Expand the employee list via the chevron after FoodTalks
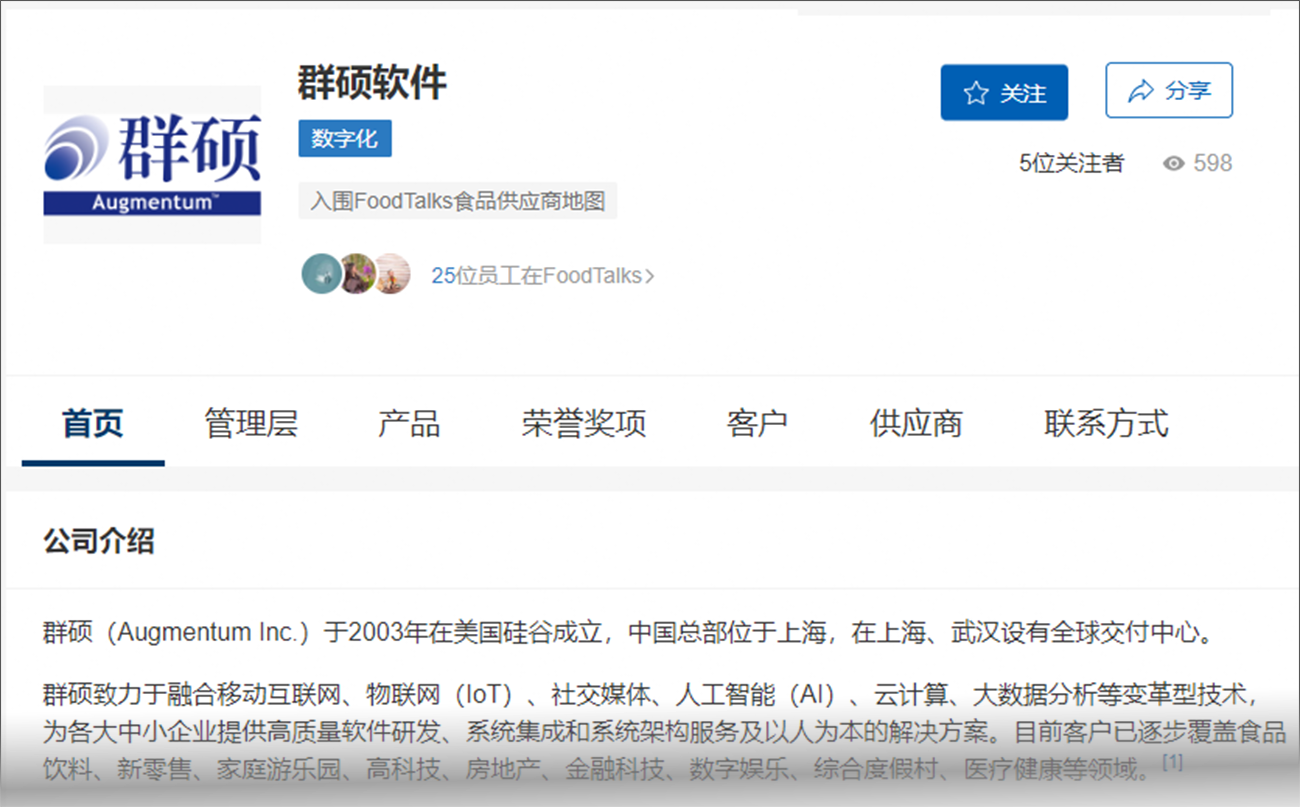Image resolution: width=1300 pixels, height=807 pixels. click(x=650, y=274)
